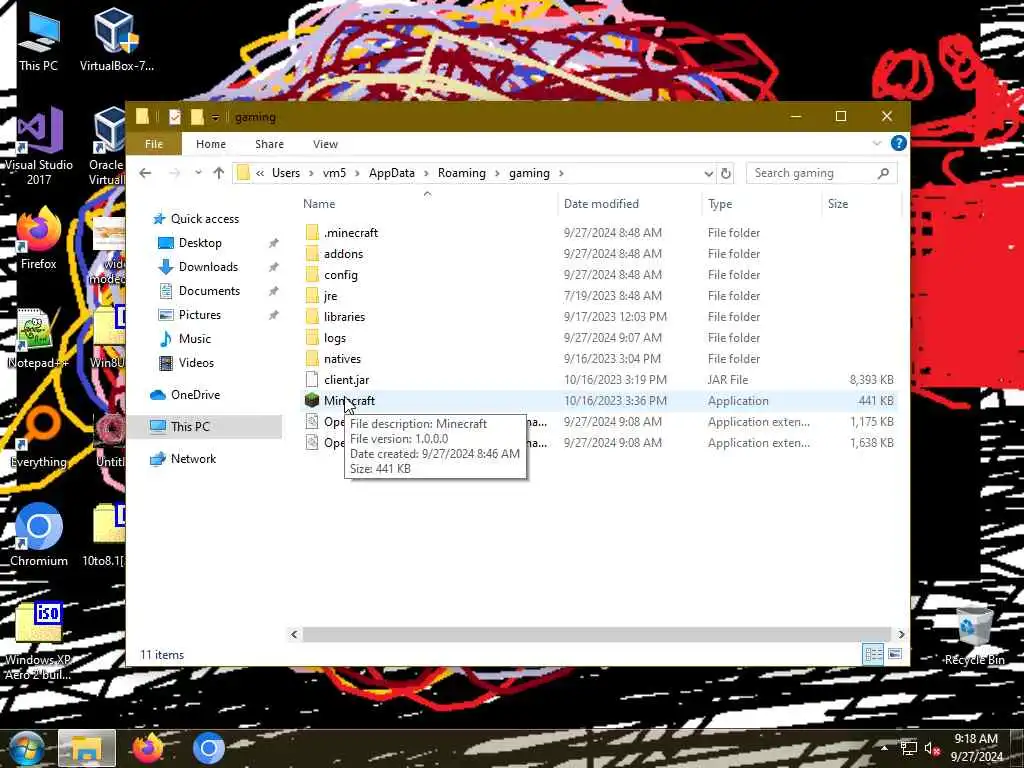Click the horizontal scrollbar left arrow
This screenshot has height=768, width=1024.
[294, 634]
